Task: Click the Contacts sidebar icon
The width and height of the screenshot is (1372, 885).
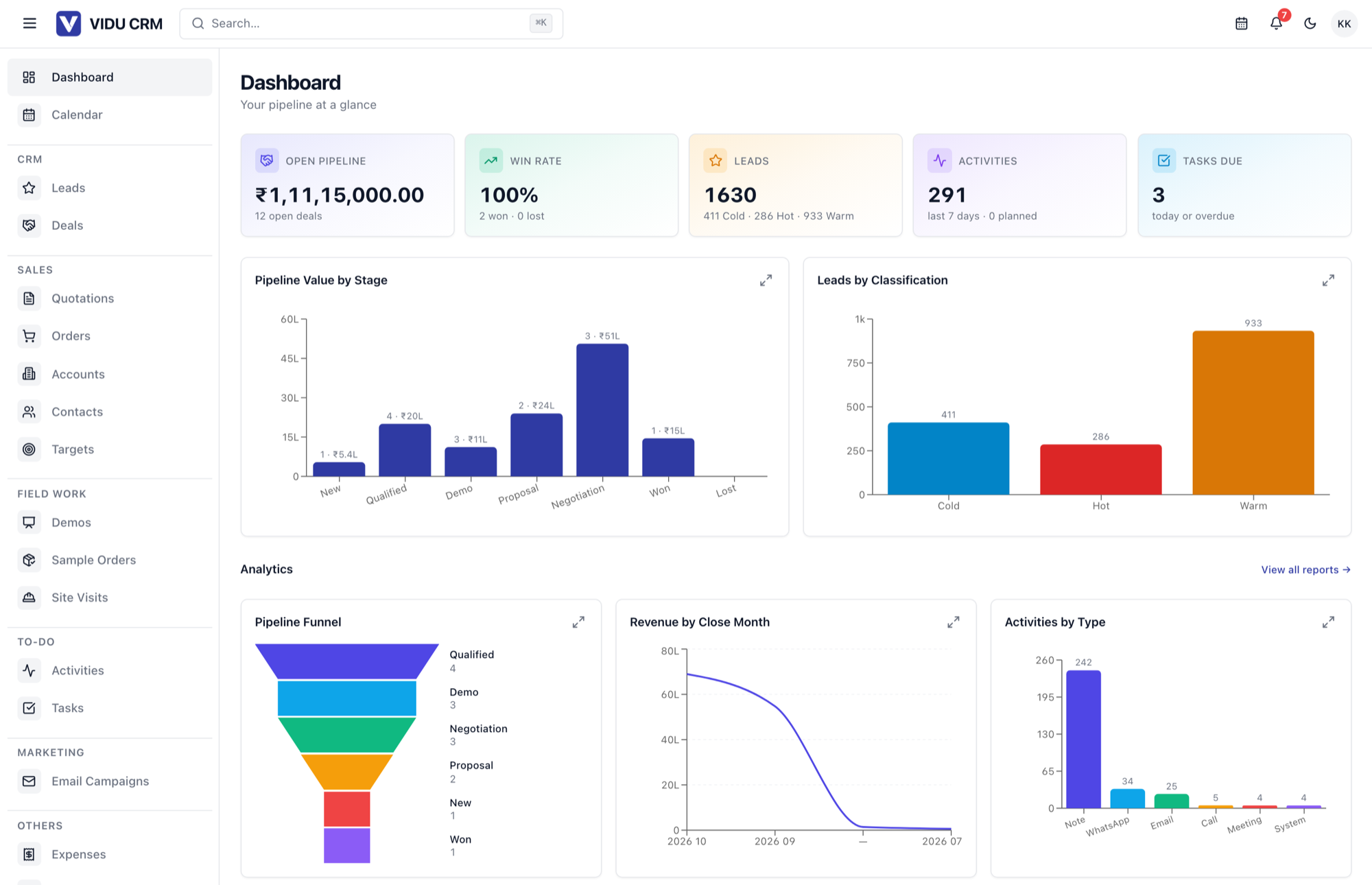Action: point(29,412)
